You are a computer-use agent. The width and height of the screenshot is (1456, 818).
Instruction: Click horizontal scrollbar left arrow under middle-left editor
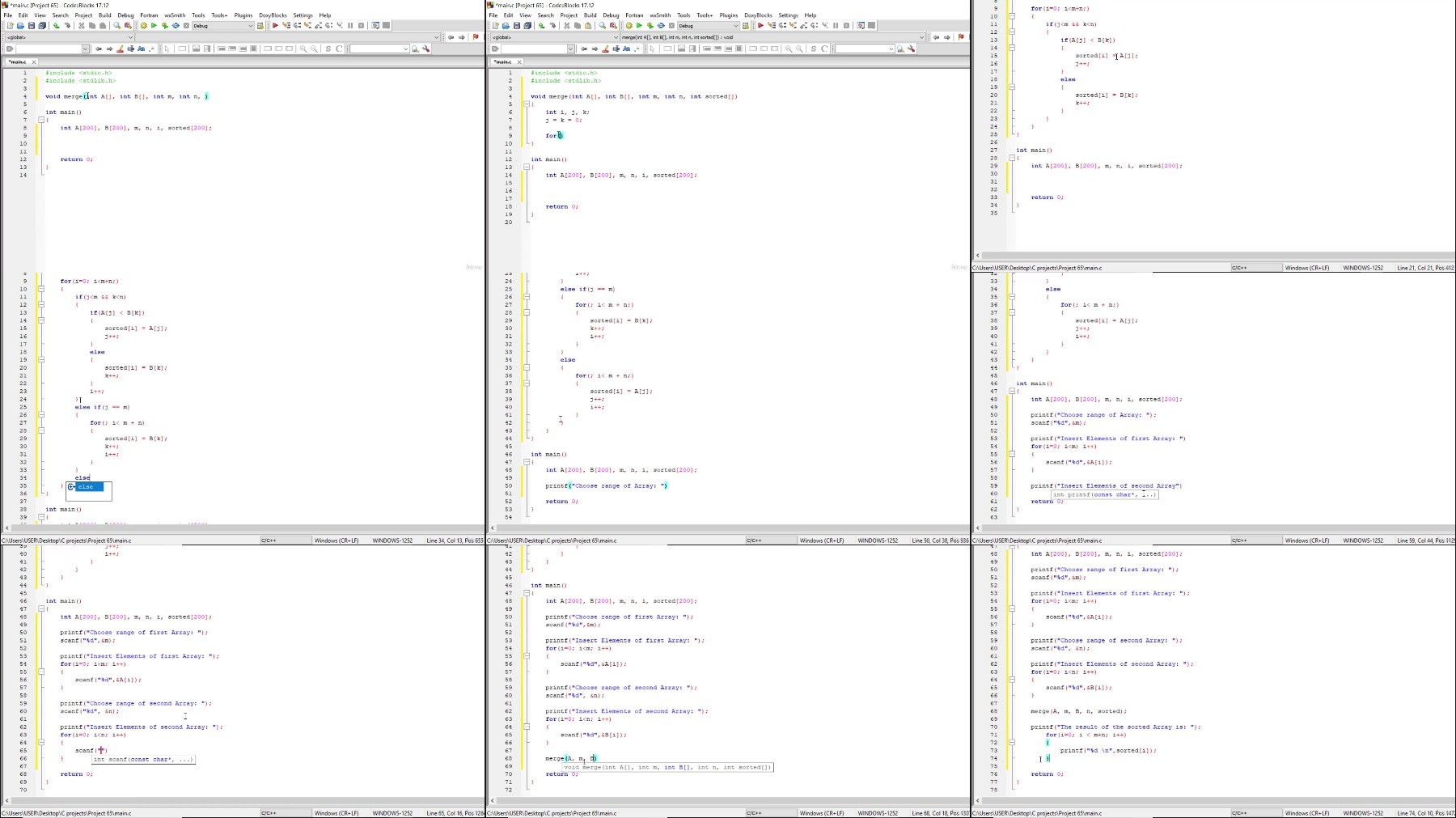[6, 528]
